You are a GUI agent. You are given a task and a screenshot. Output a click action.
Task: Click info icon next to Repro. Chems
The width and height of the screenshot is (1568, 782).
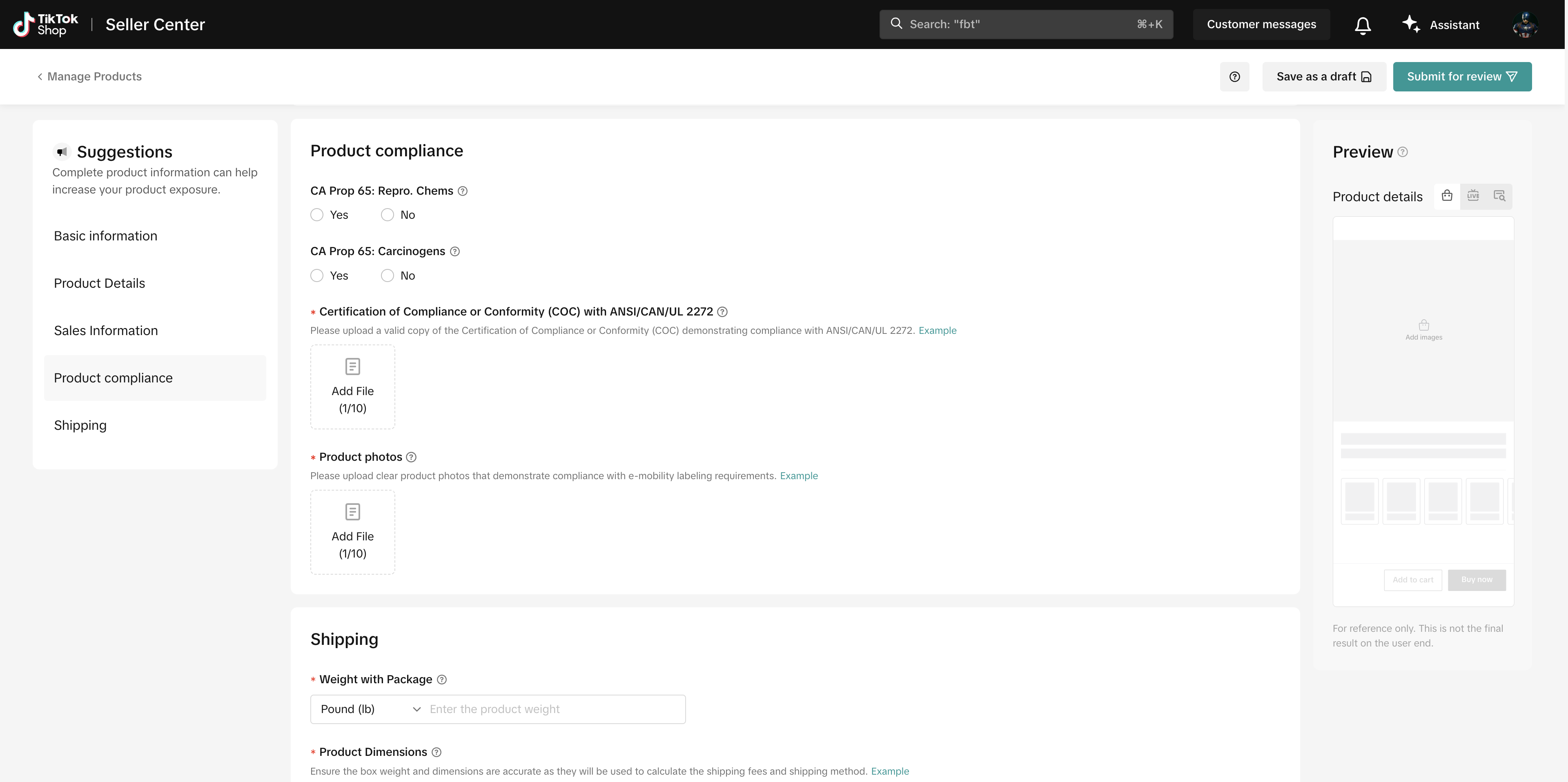[x=463, y=191]
